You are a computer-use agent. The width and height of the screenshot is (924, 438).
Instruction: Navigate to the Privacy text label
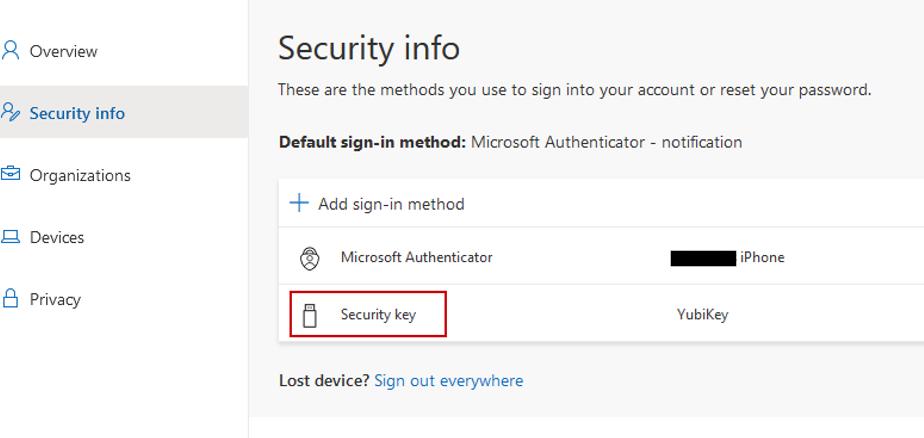pos(55,299)
